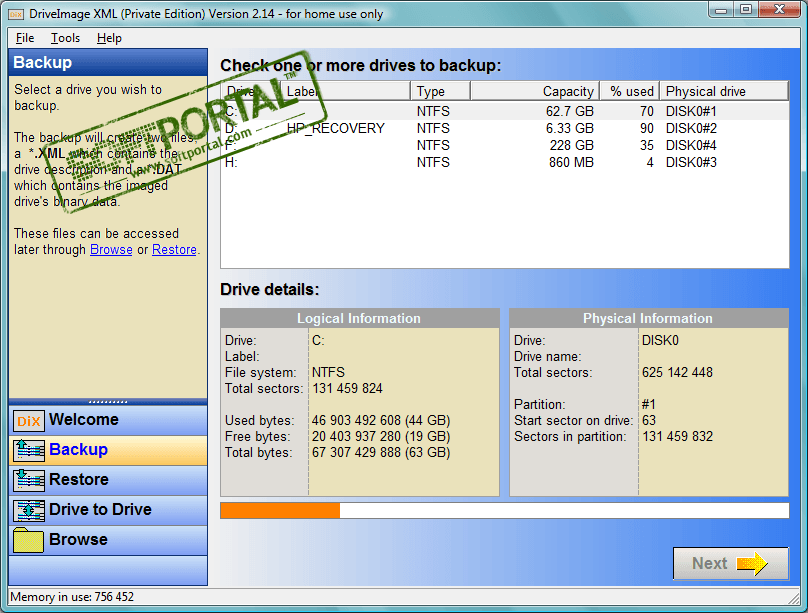This screenshot has width=808, height=613.
Task: Click the Logical Information panel header
Action: (x=359, y=318)
